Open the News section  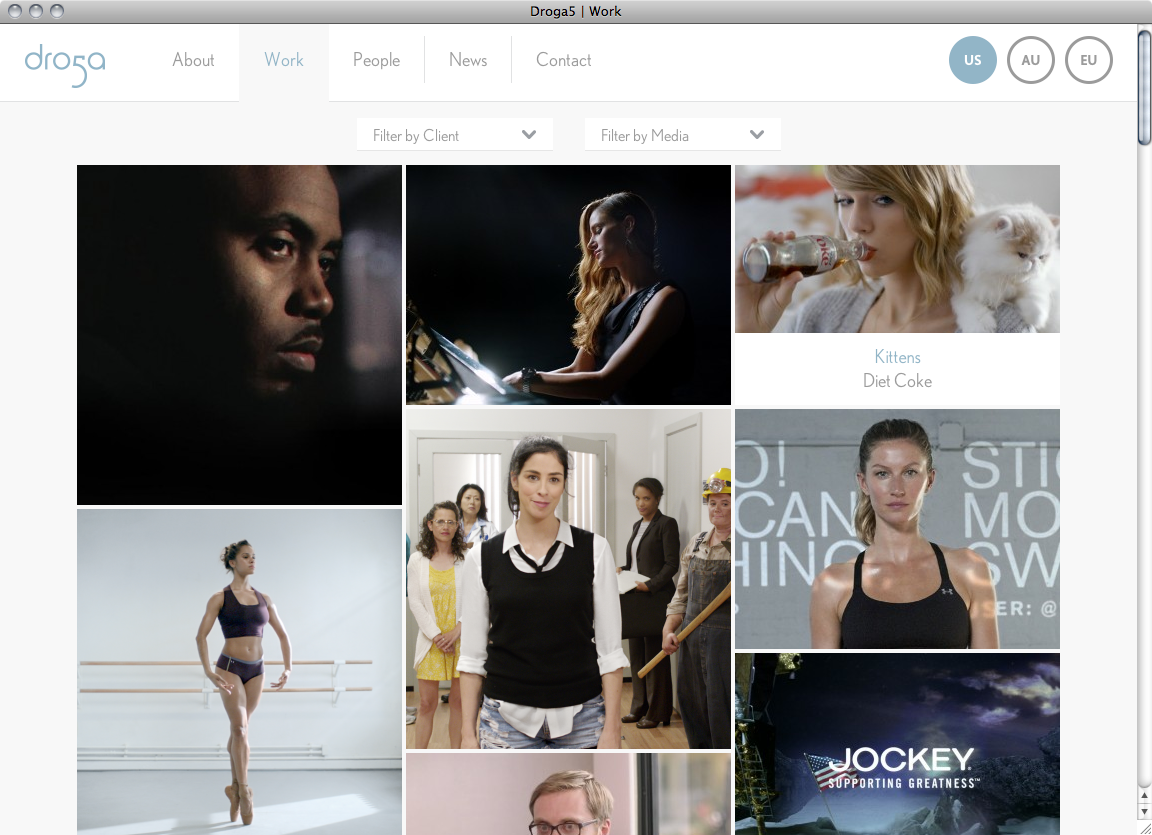tap(468, 60)
